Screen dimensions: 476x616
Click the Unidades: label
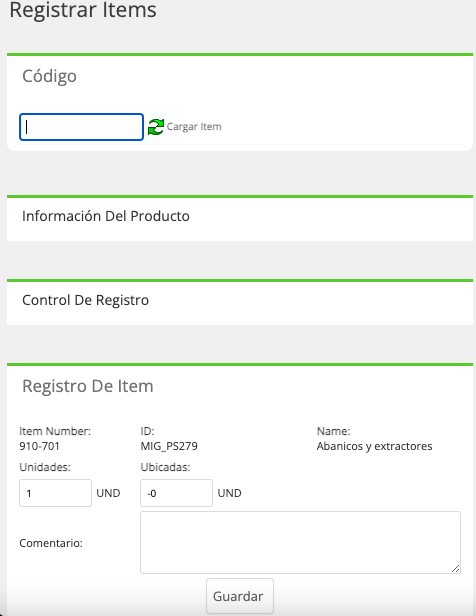[45, 467]
